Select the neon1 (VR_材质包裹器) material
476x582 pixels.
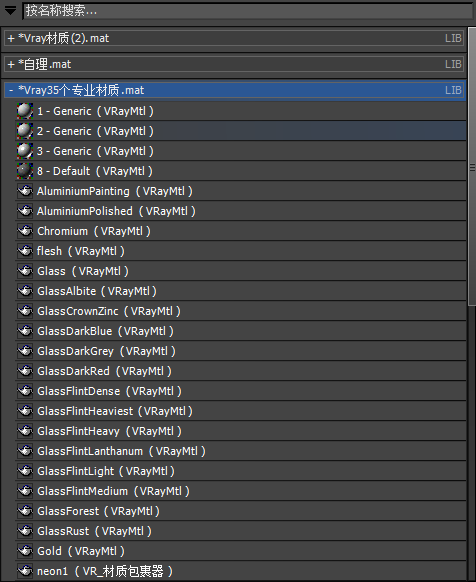[241, 572]
